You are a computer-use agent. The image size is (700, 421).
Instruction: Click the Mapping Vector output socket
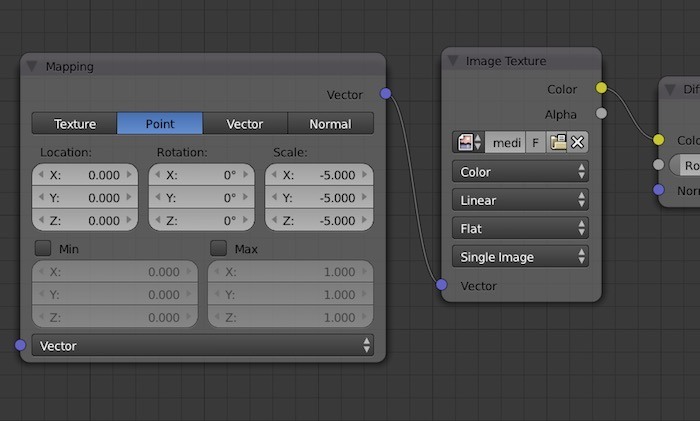point(386,93)
